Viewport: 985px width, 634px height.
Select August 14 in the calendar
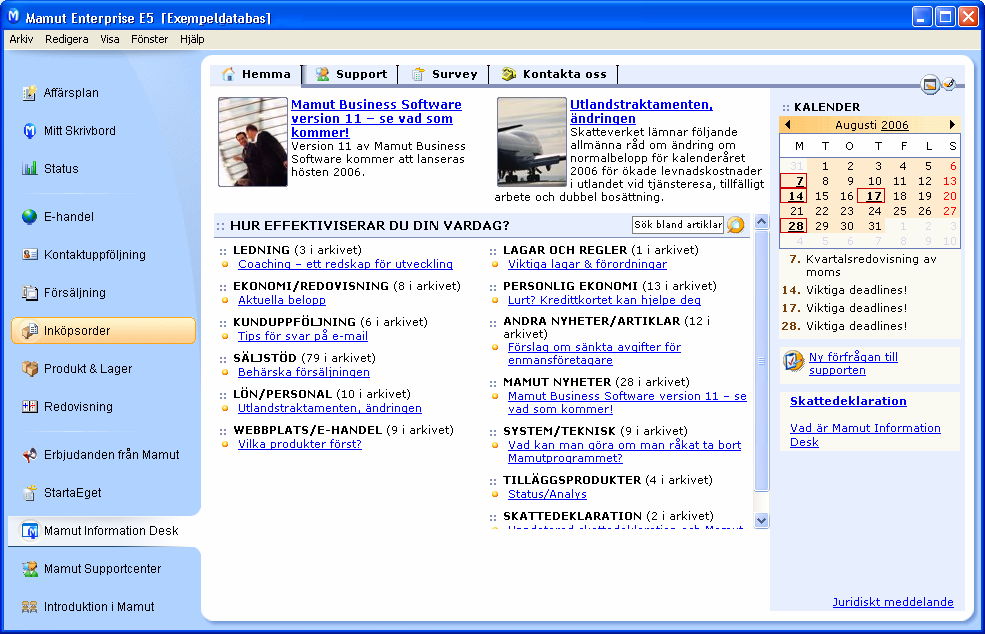pyautogui.click(x=793, y=196)
